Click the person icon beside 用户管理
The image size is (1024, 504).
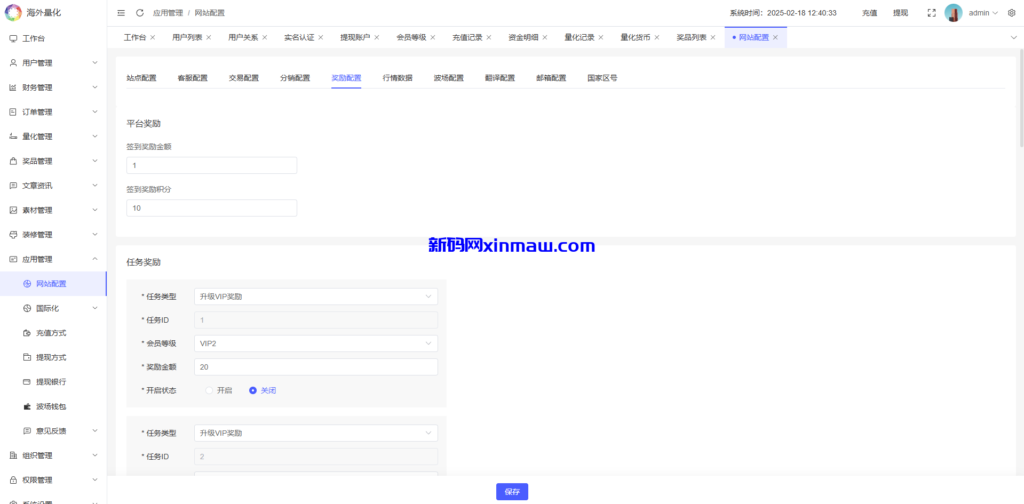tap(13, 63)
